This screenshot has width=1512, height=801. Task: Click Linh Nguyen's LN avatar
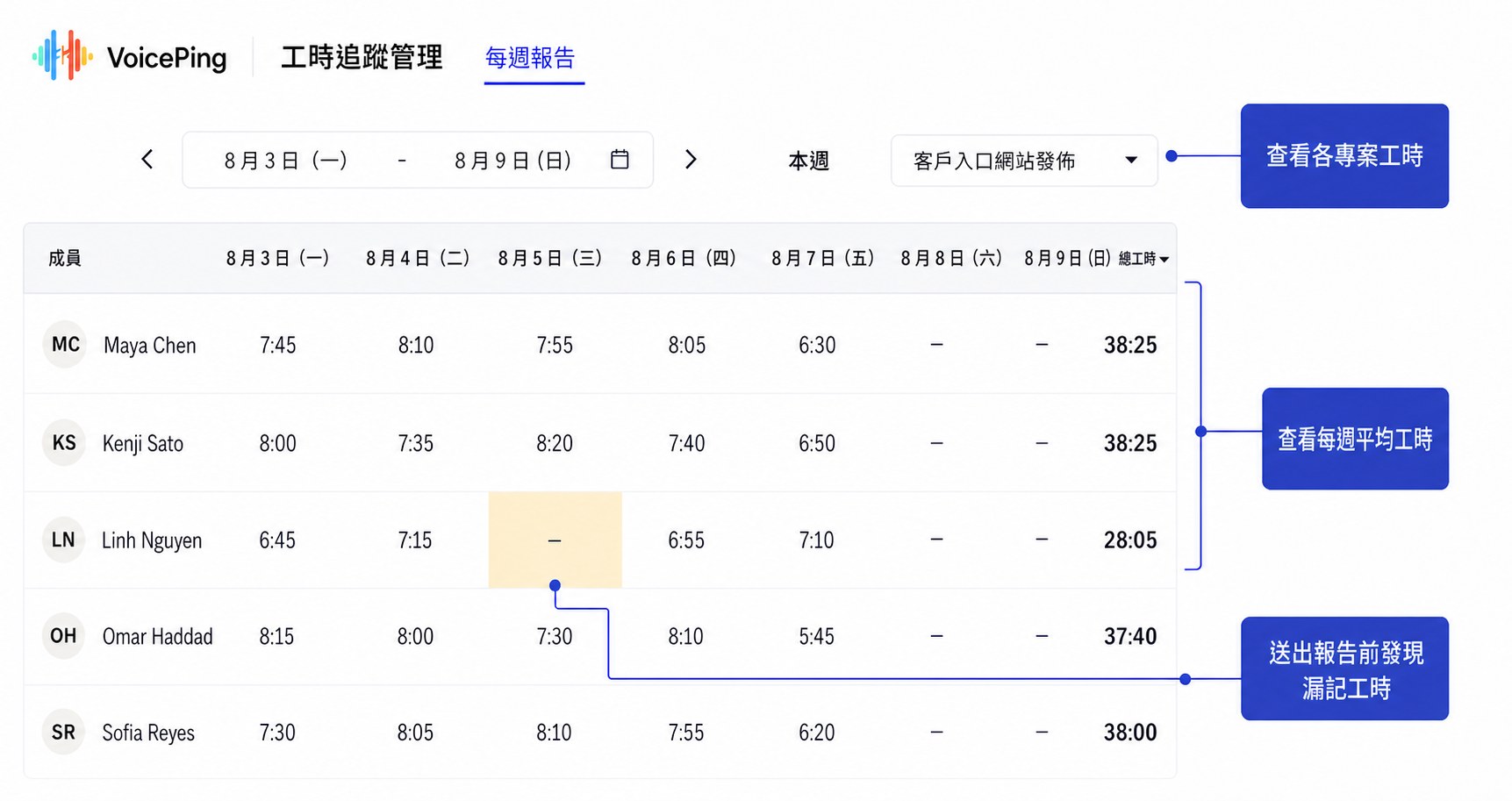coord(64,540)
